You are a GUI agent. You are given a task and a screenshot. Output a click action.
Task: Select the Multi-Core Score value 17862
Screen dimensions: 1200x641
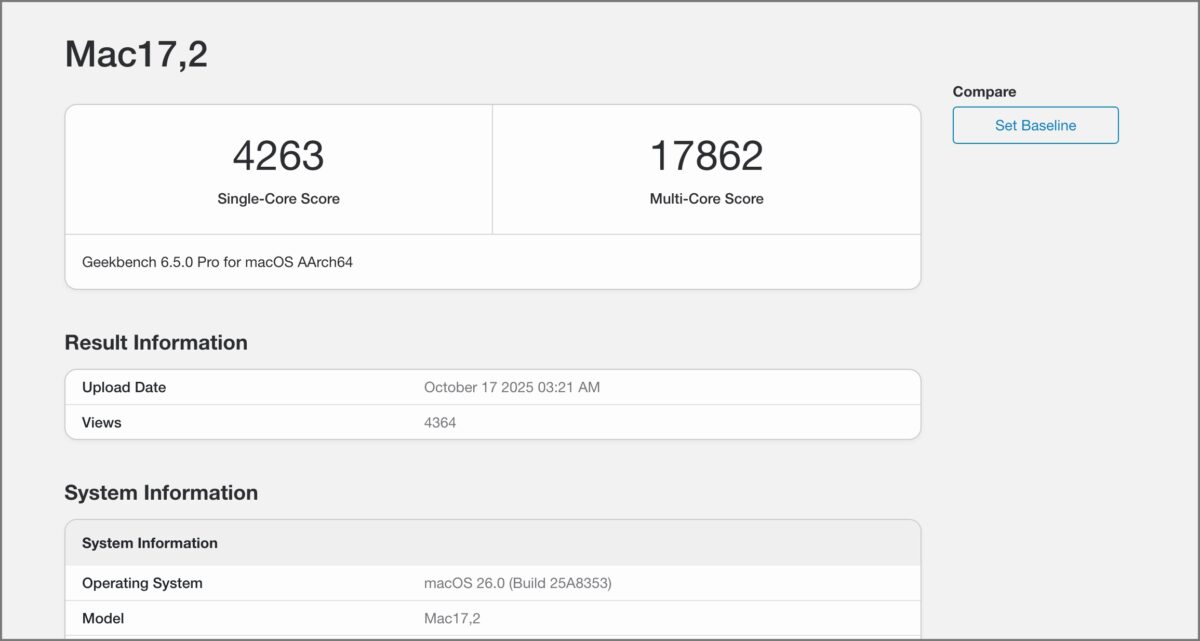pyautogui.click(x=707, y=155)
